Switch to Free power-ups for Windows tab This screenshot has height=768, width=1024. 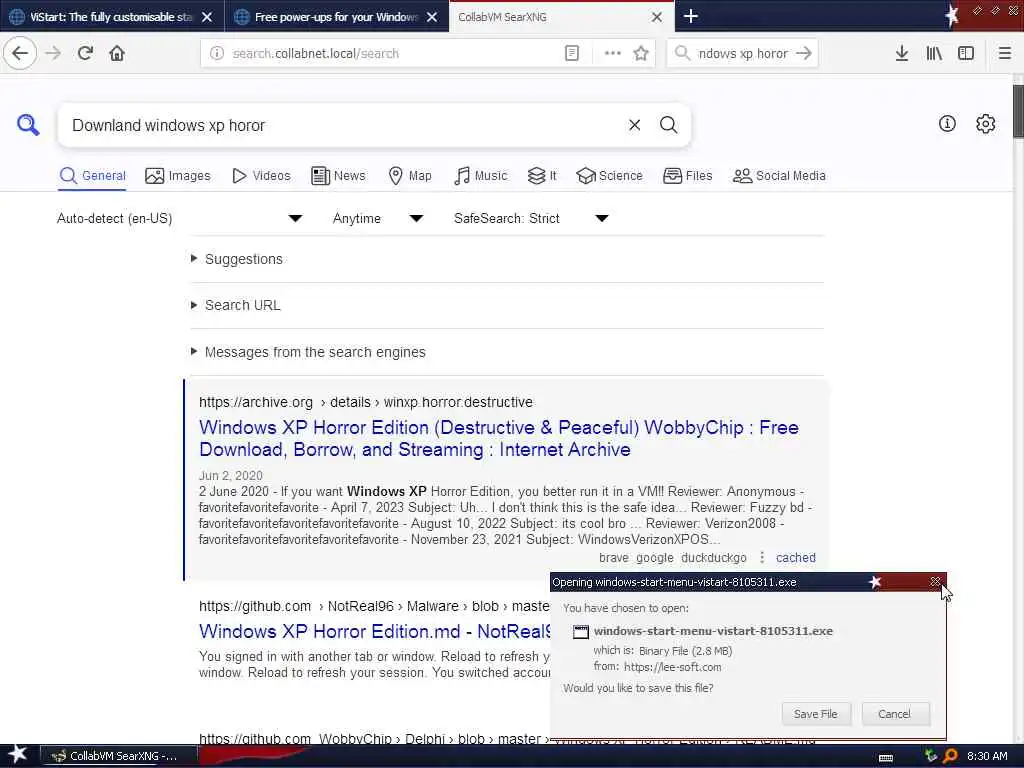click(x=337, y=16)
